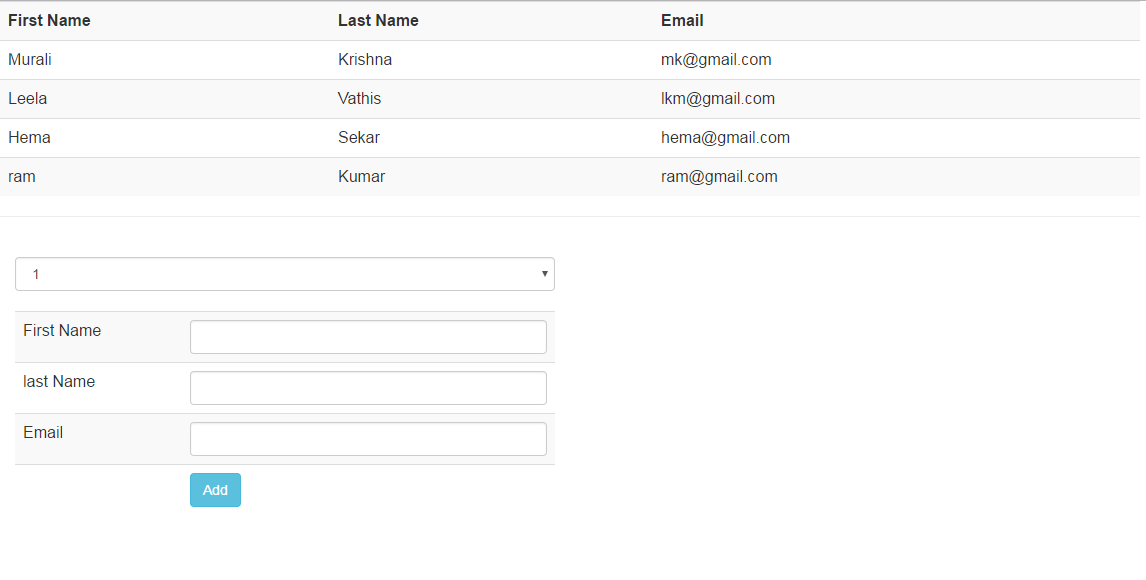Click the ram@gmail.com email cell
Image resolution: width=1146 pixels, height=580 pixels.
pos(719,177)
